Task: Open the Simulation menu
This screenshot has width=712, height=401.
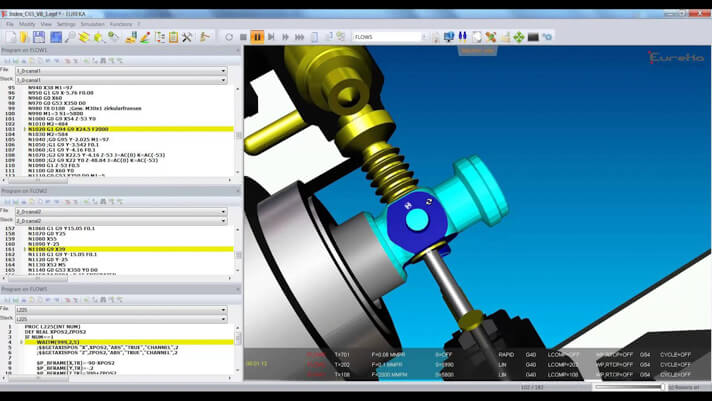Action: click(x=93, y=23)
